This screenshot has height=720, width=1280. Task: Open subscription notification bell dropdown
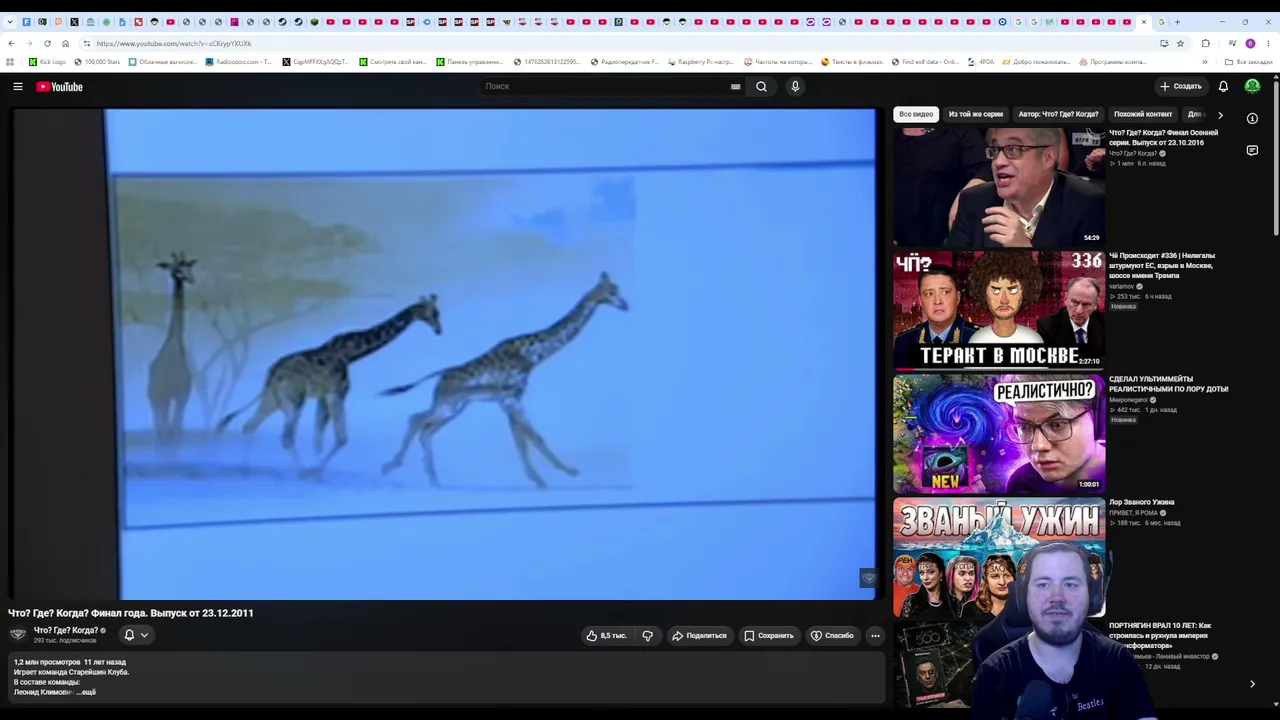pyautogui.click(x=136, y=635)
